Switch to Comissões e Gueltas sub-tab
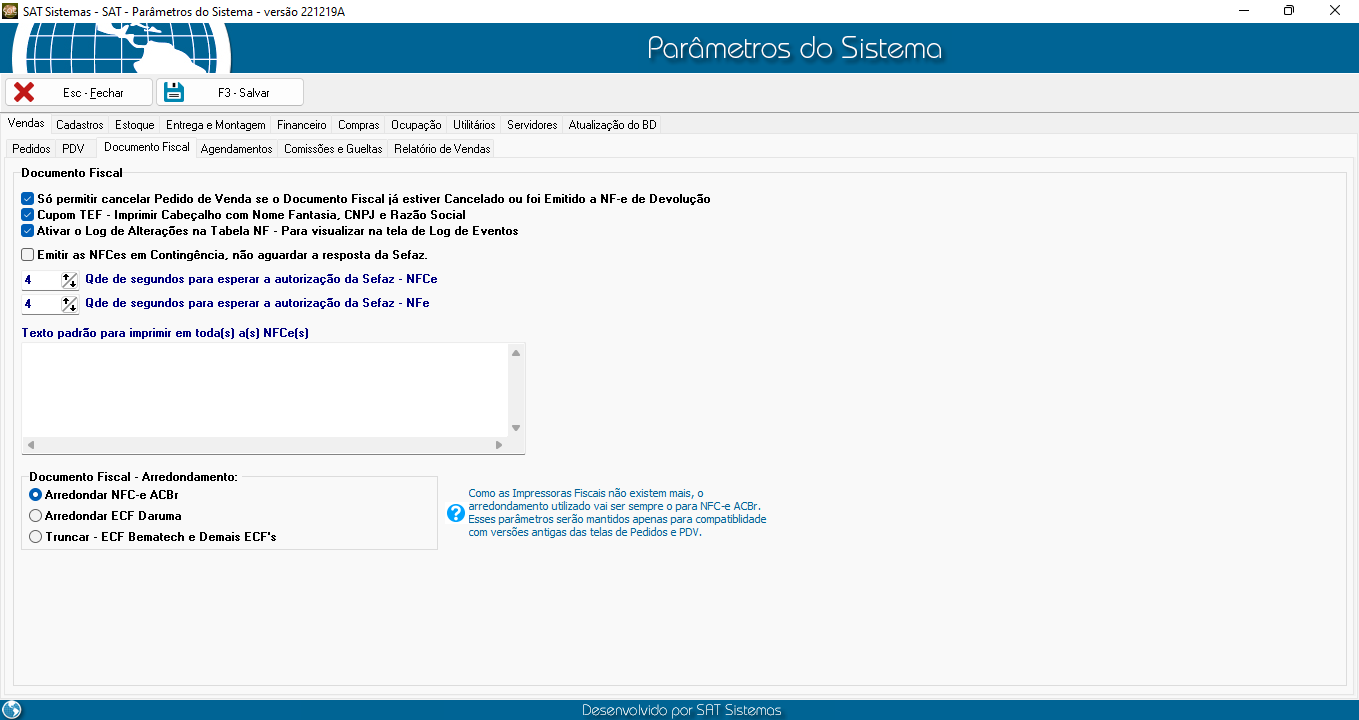The image size is (1359, 720). (333, 149)
